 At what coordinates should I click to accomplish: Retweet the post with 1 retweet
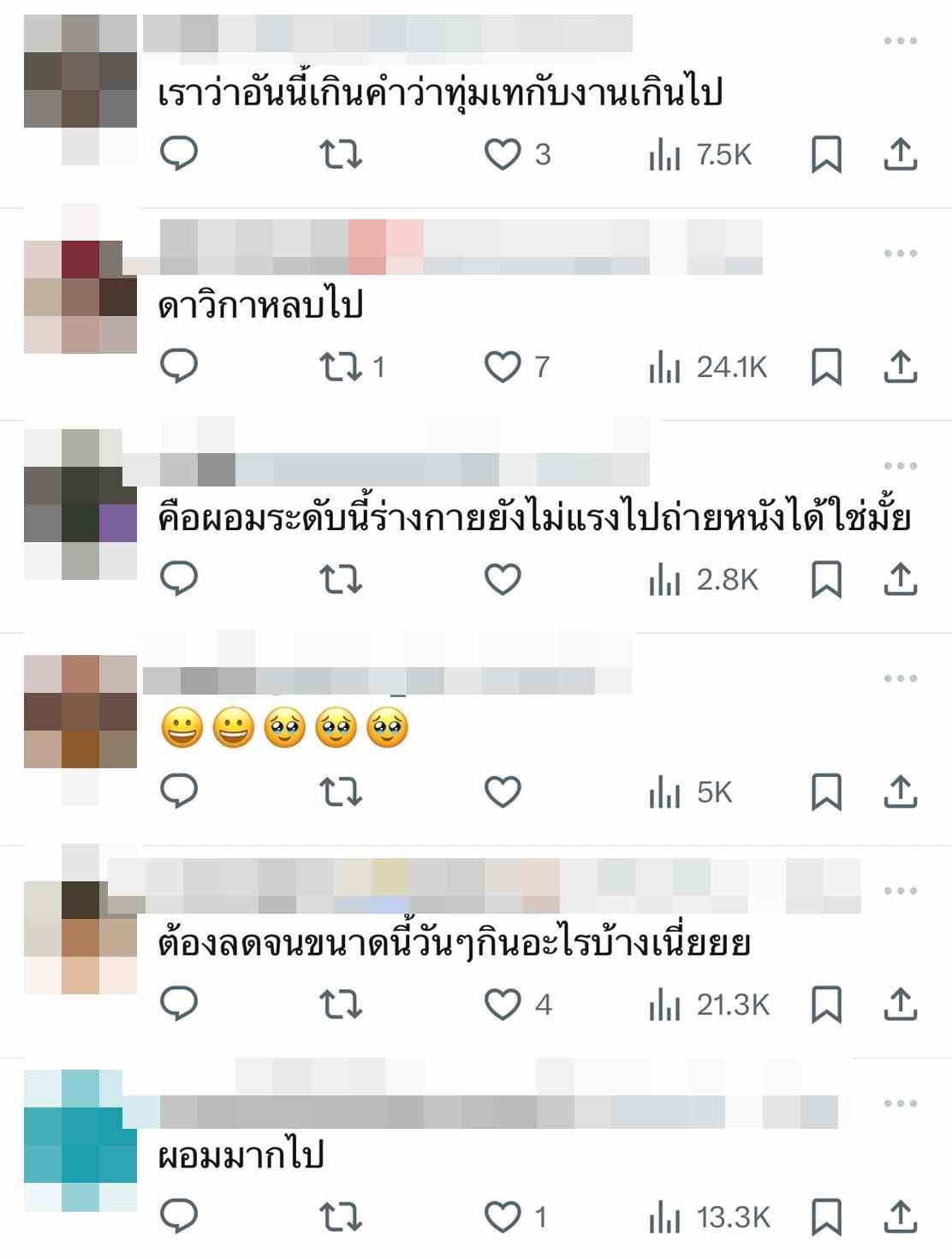(x=352, y=367)
